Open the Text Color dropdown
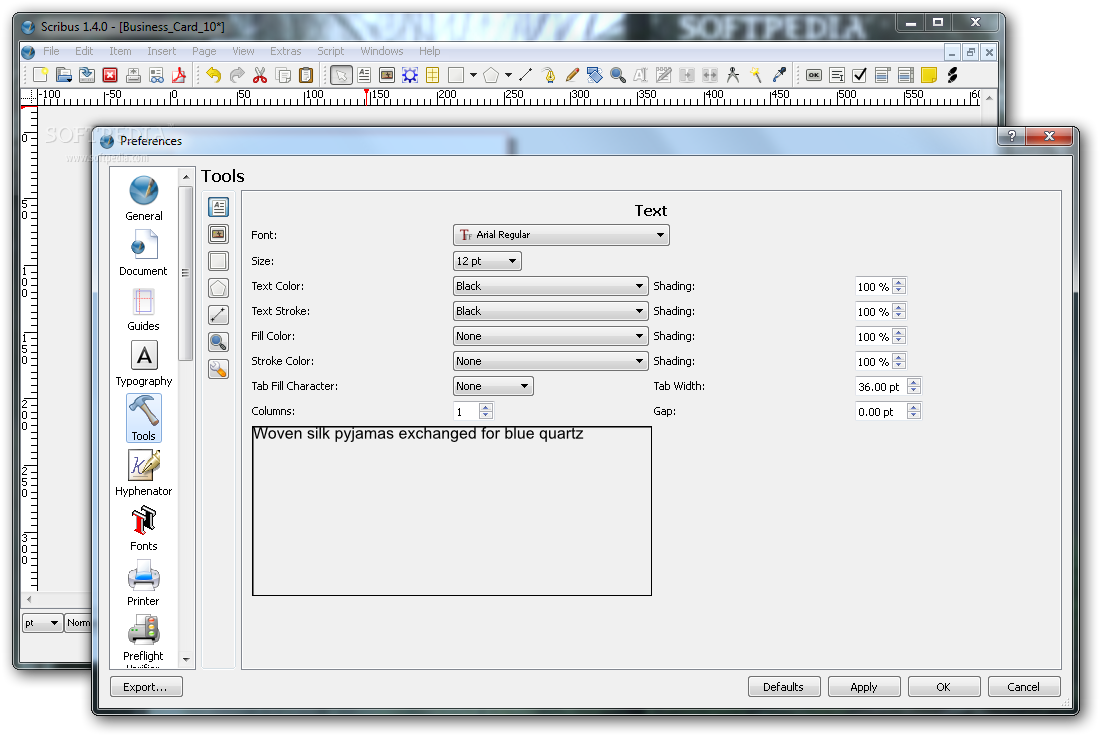This screenshot has height=736, width=1100. [551, 286]
